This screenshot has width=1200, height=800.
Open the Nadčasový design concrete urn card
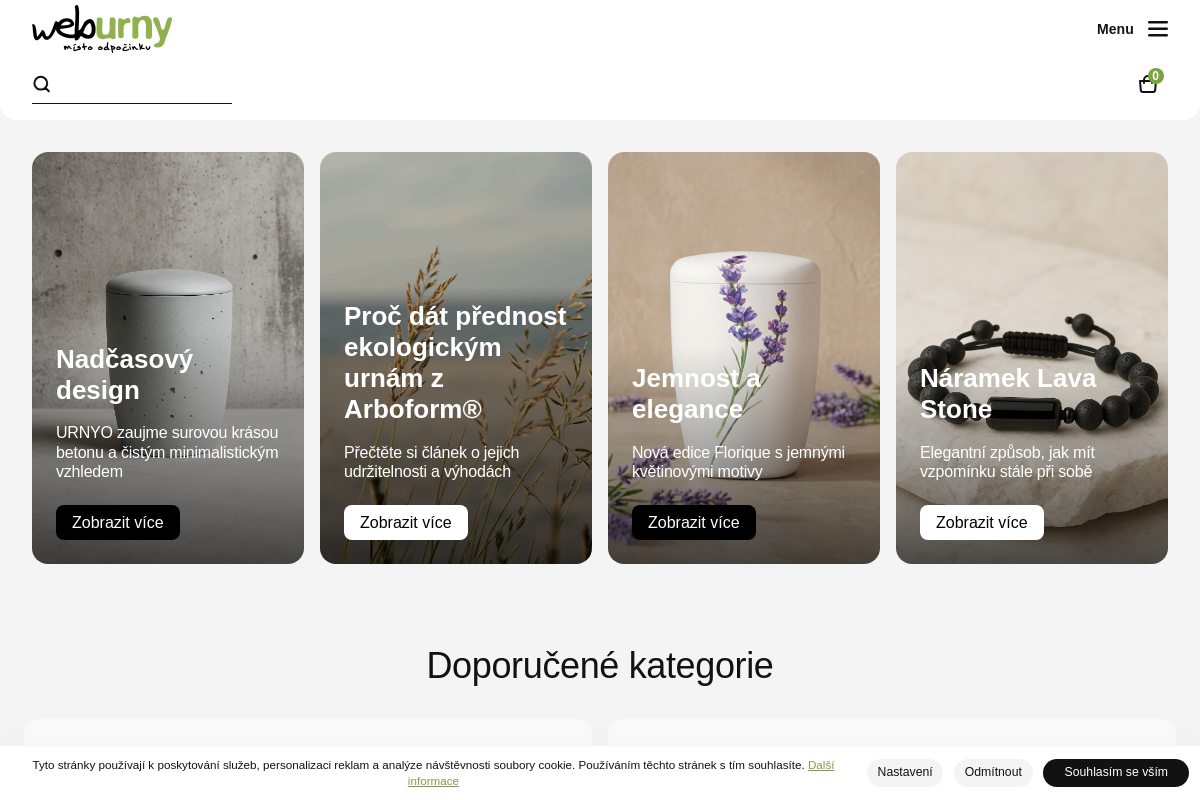168,358
